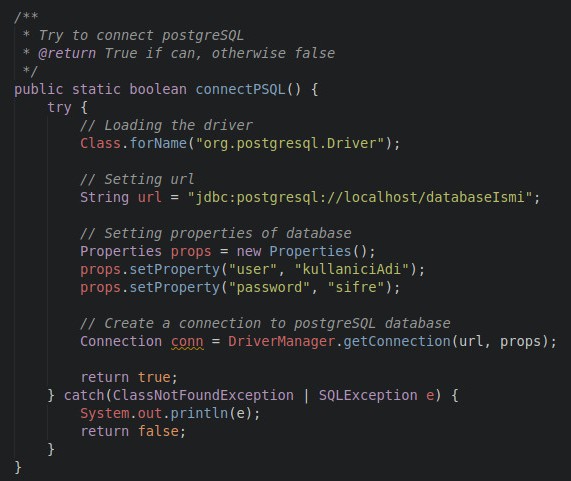Click the DriverManager class reference
The image size is (571, 481).
(x=281, y=342)
